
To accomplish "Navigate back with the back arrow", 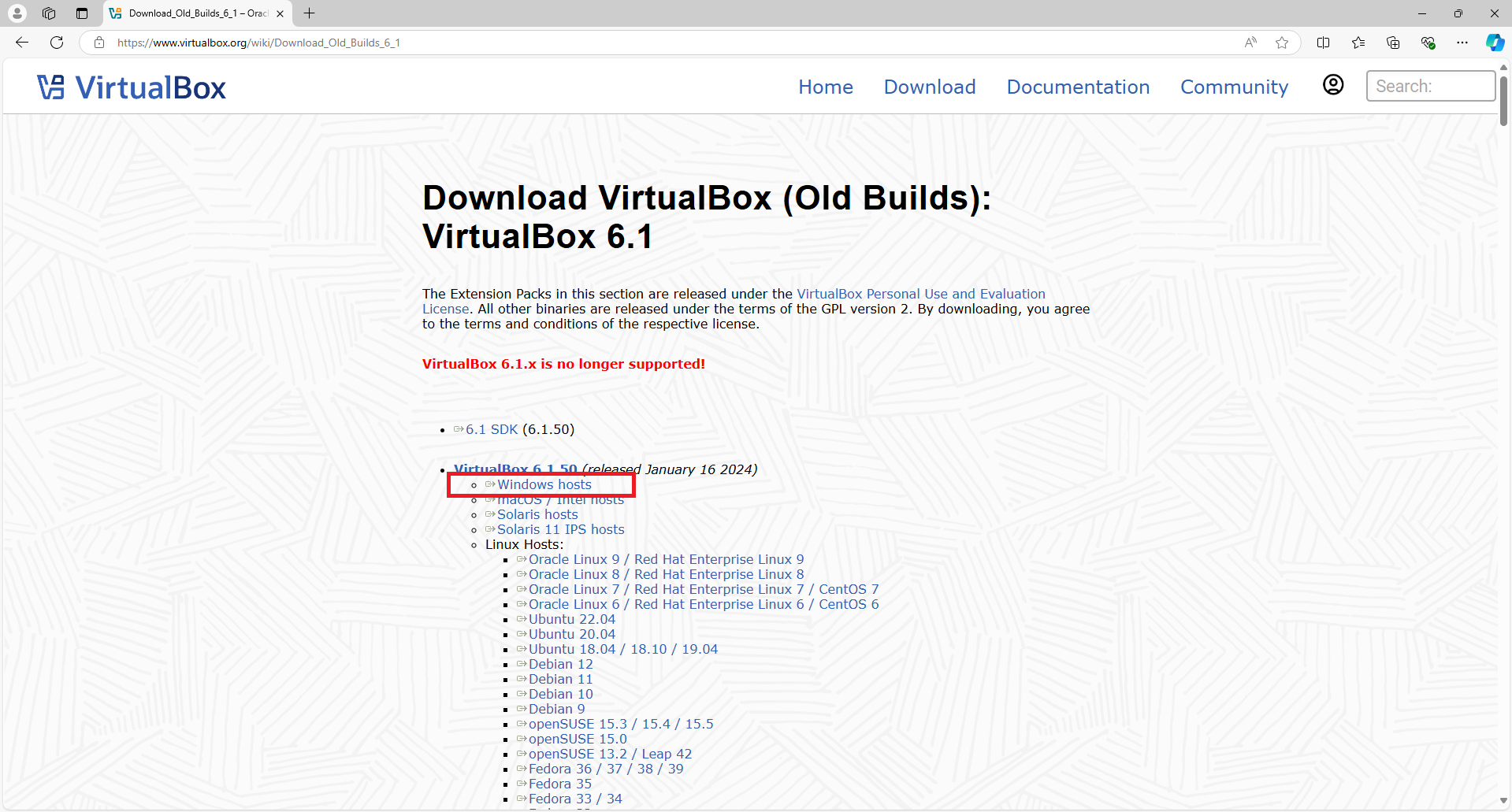I will coord(21,43).
